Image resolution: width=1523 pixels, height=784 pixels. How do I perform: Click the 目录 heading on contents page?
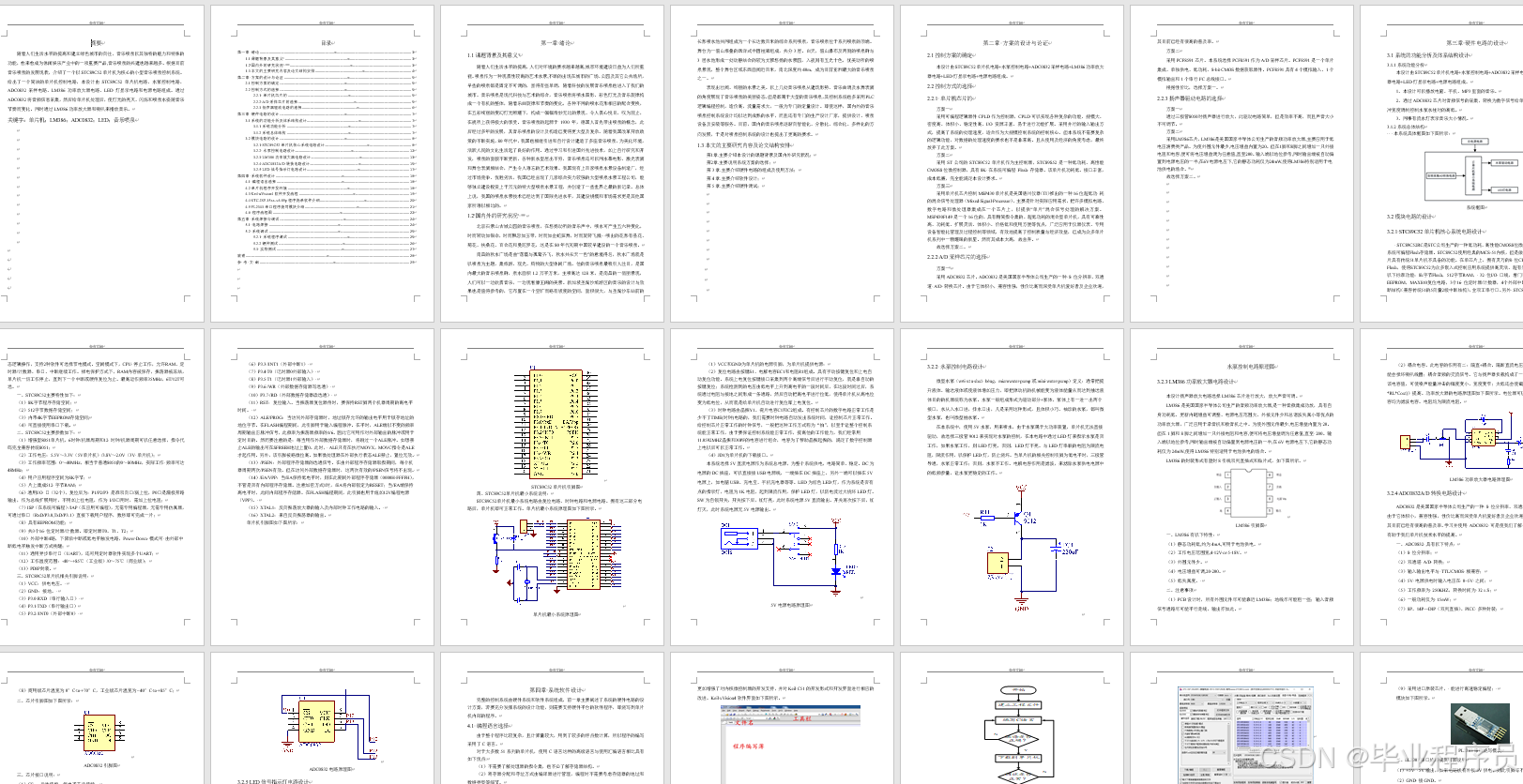tap(327, 43)
